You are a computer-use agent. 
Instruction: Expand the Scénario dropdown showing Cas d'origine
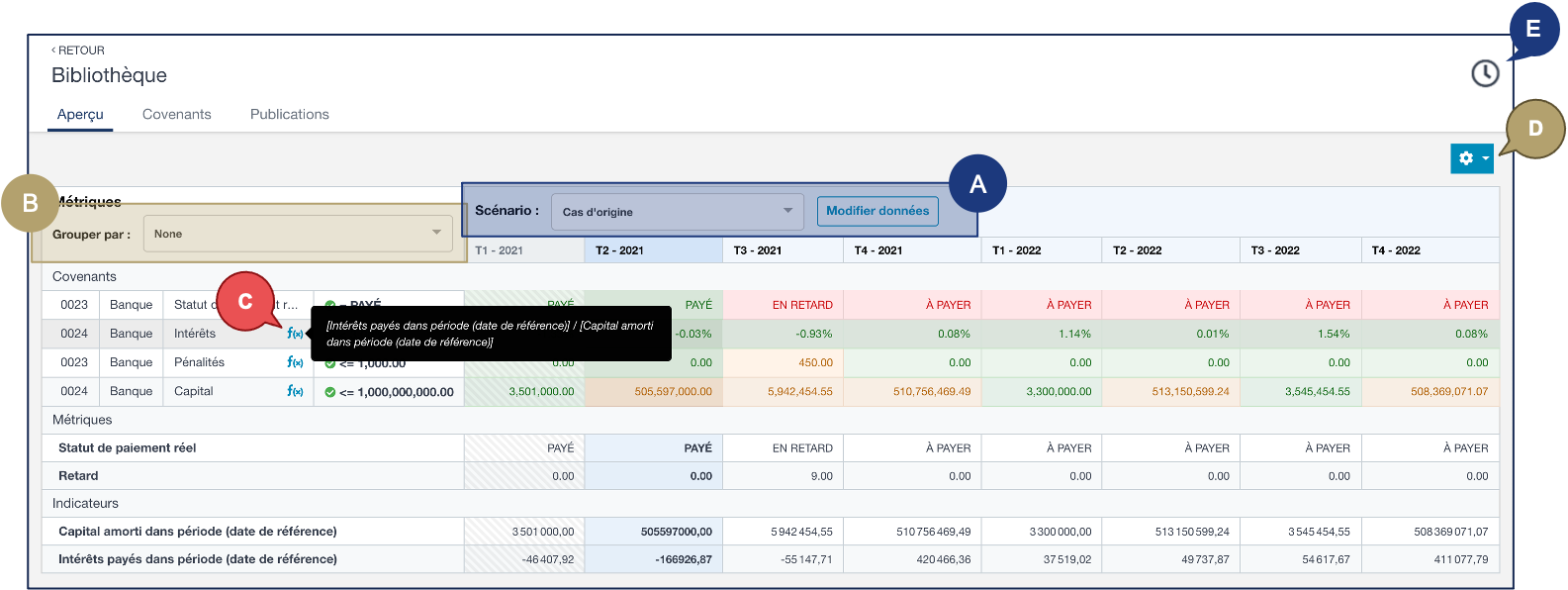677,211
